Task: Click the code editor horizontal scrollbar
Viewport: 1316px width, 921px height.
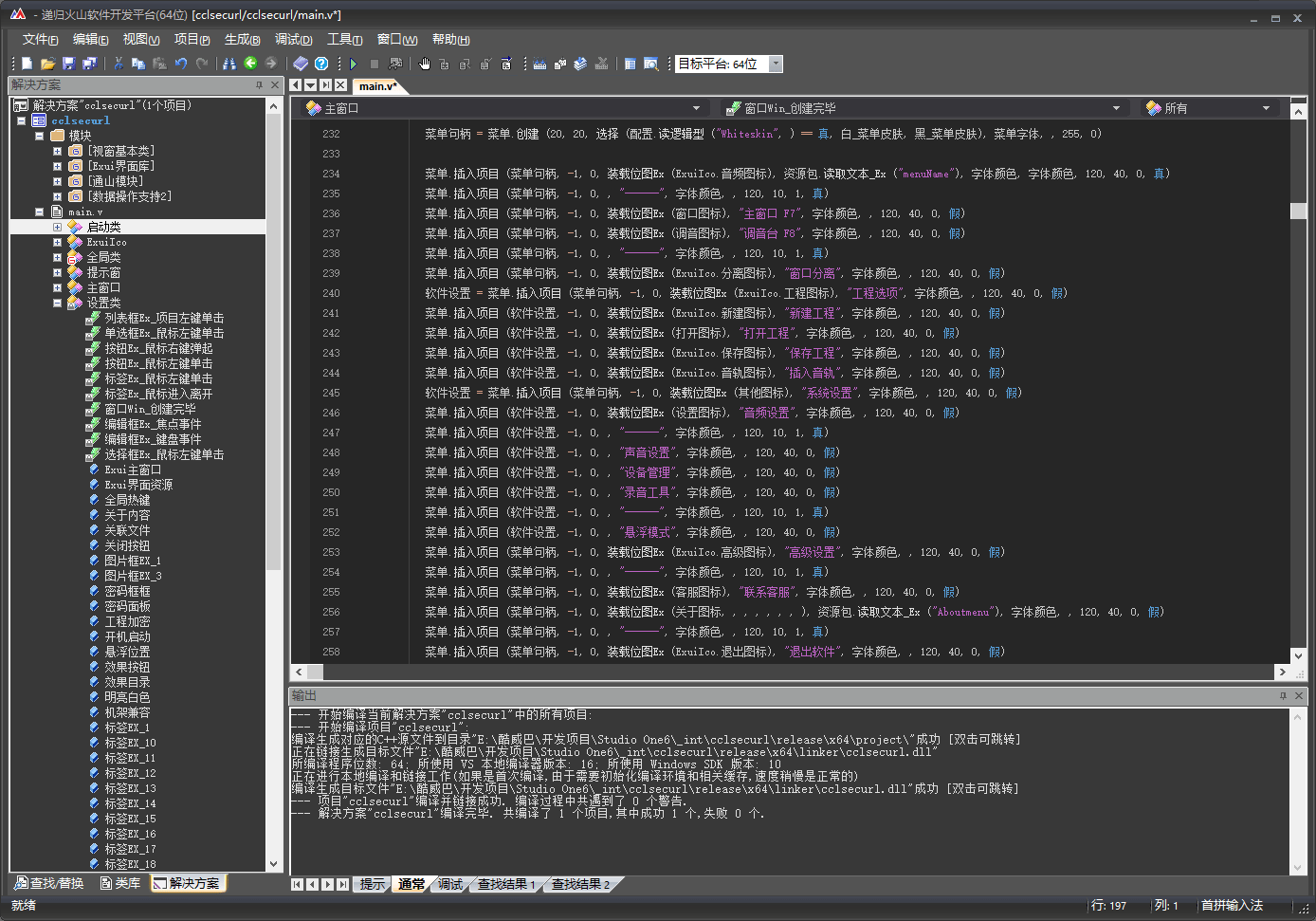Action: click(x=790, y=672)
